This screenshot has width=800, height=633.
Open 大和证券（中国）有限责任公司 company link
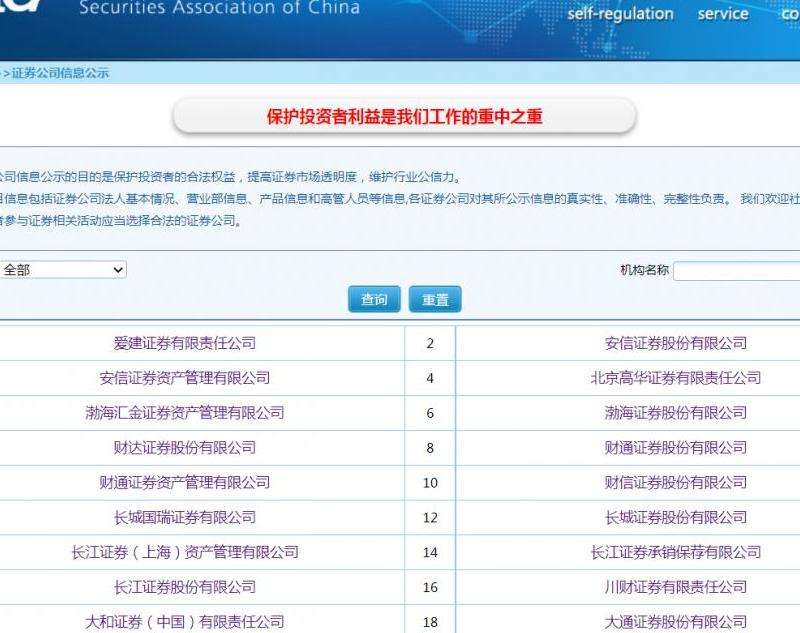(185, 622)
